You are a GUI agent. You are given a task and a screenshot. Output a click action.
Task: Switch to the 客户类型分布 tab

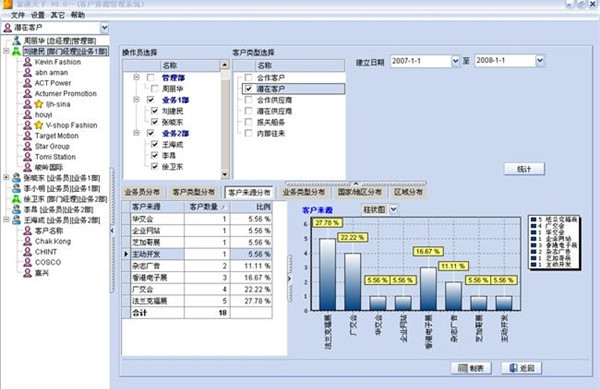pyautogui.click(x=194, y=192)
